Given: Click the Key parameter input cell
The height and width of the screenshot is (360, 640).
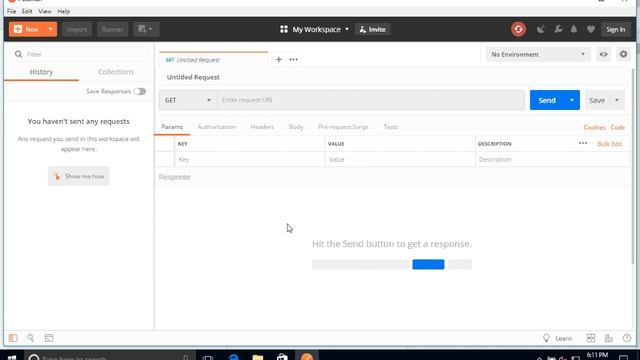Looking at the screenshot, I should 249,160.
